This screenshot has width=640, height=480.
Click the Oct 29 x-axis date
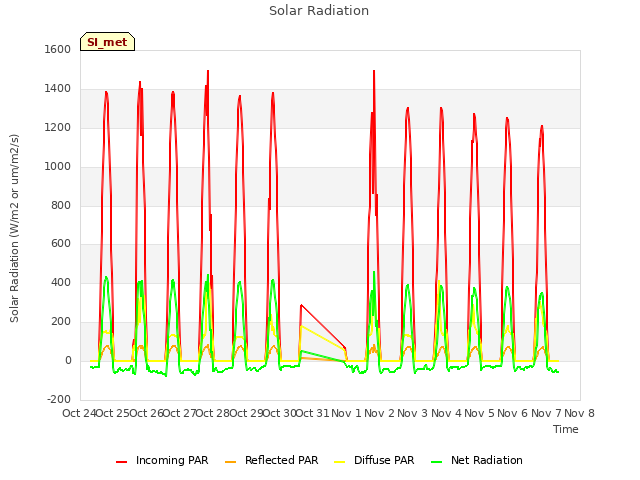[x=246, y=413]
